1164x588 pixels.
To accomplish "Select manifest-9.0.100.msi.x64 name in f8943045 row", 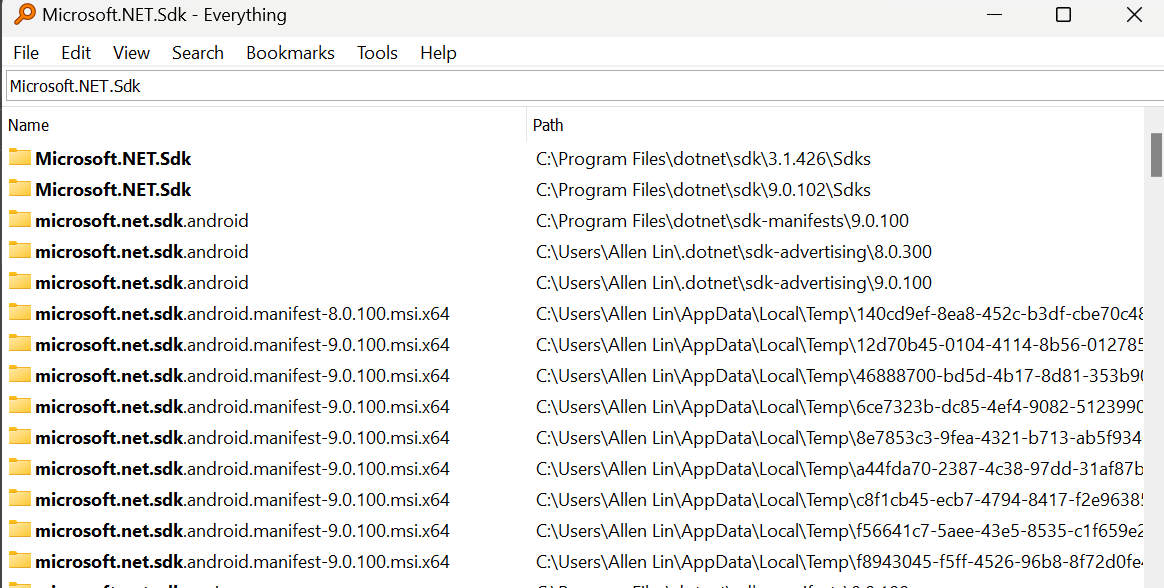I will point(242,562).
